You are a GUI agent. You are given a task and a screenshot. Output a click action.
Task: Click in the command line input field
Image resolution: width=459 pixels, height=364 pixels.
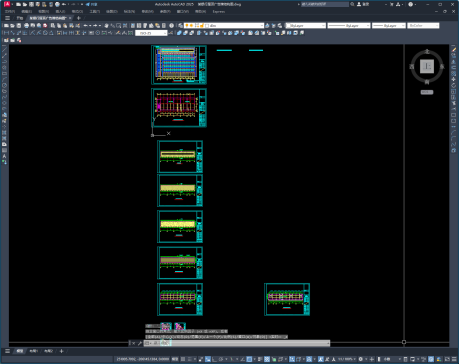(237, 343)
